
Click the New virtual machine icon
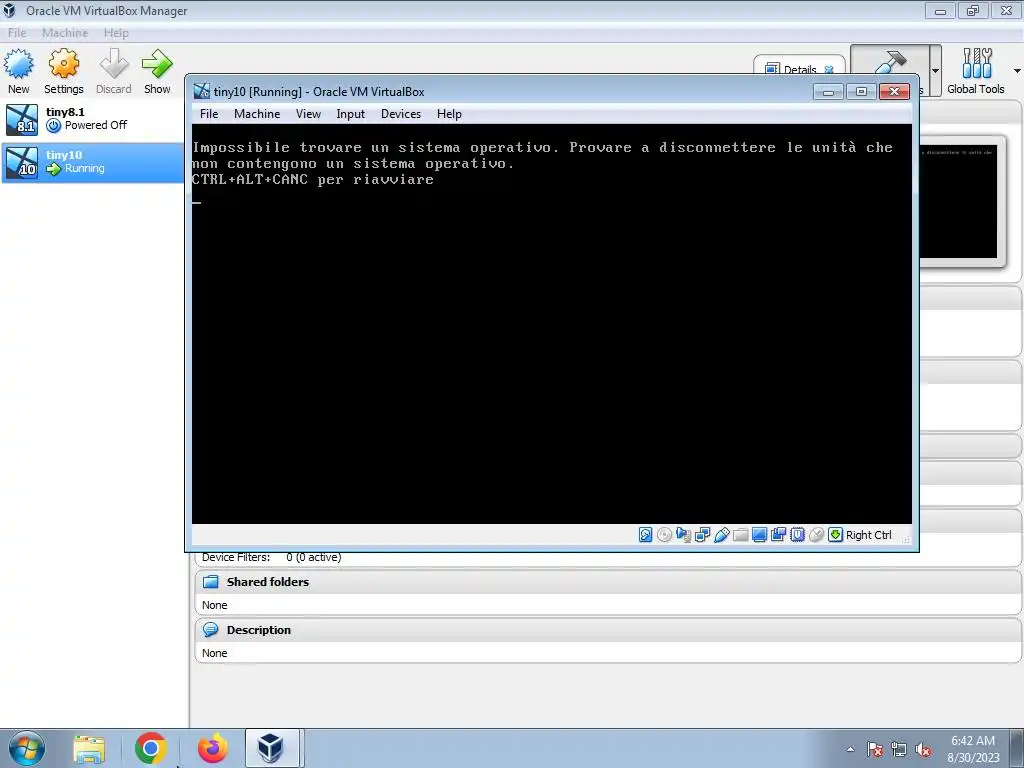[18, 64]
